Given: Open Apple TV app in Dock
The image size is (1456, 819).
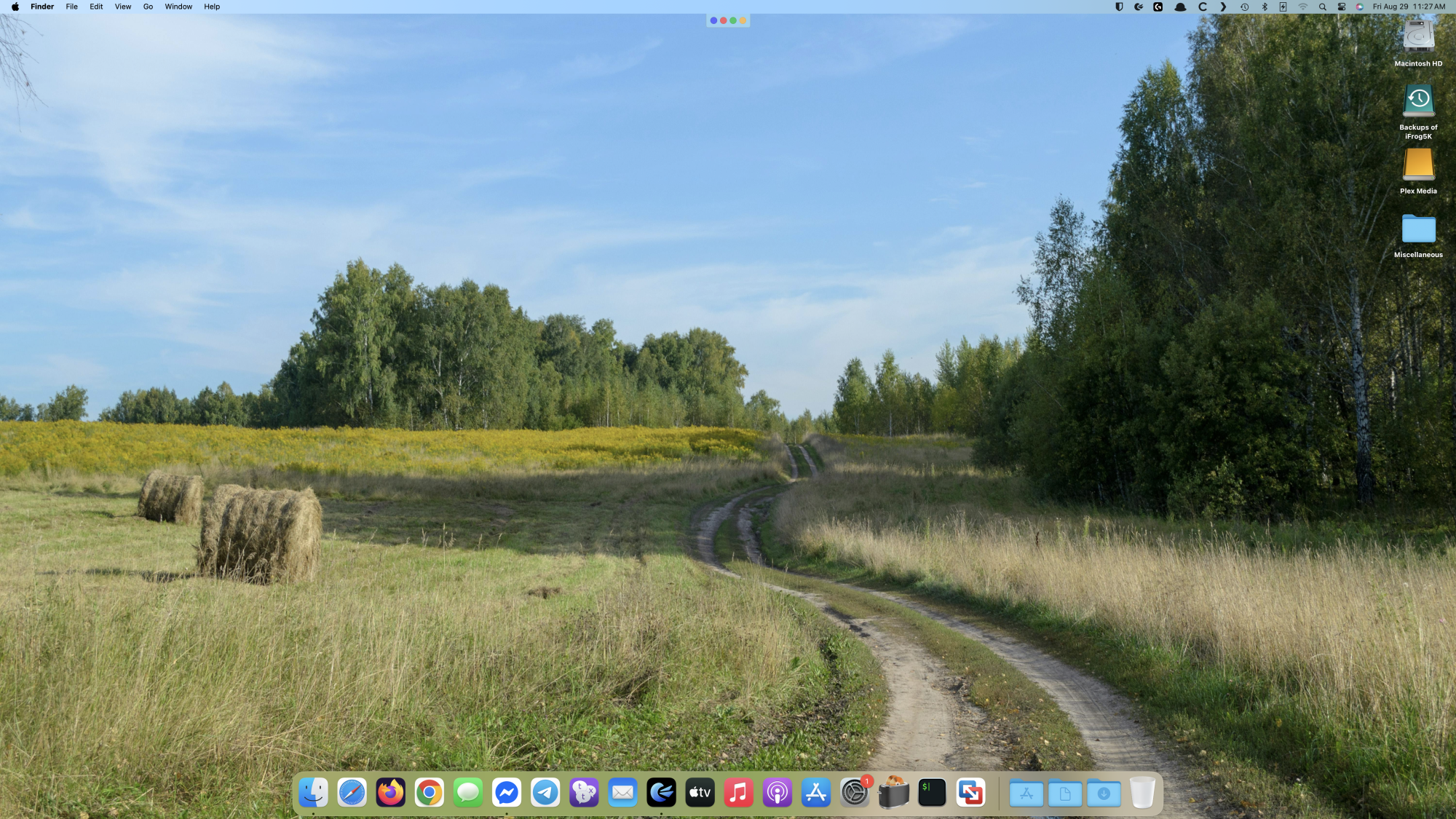Looking at the screenshot, I should 700,793.
